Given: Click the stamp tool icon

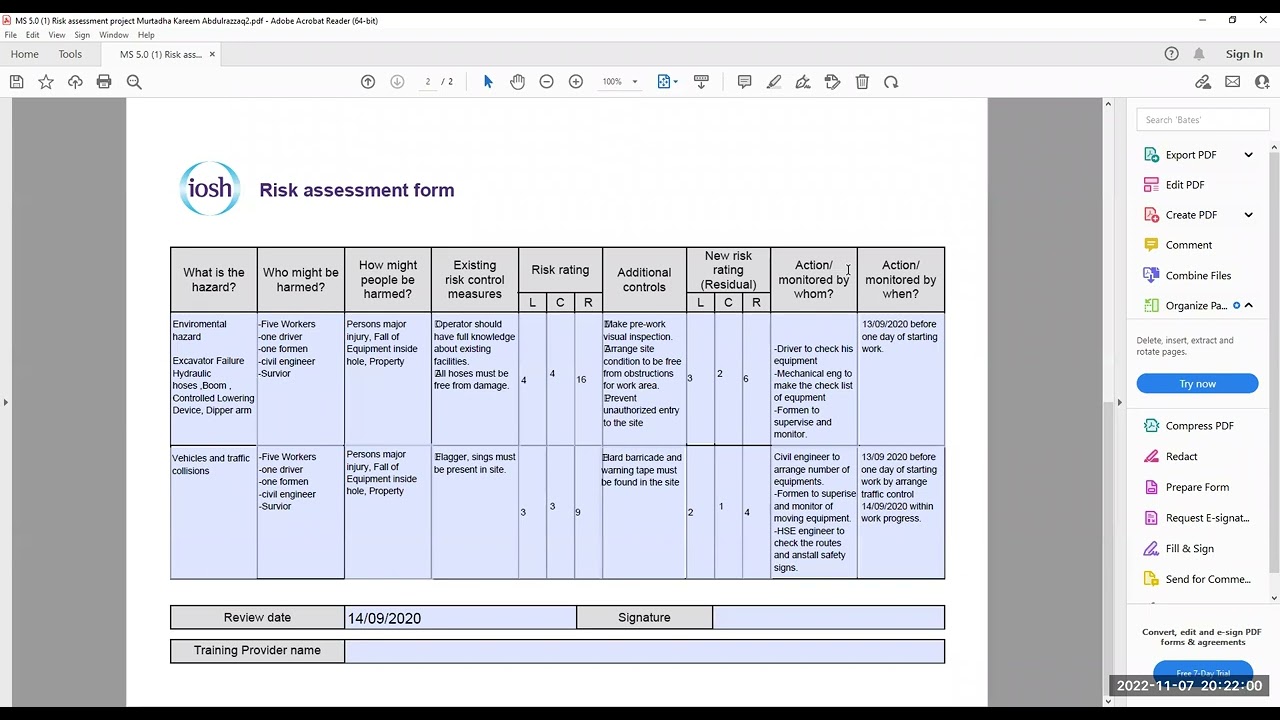Looking at the screenshot, I should pyautogui.click(x=832, y=82).
